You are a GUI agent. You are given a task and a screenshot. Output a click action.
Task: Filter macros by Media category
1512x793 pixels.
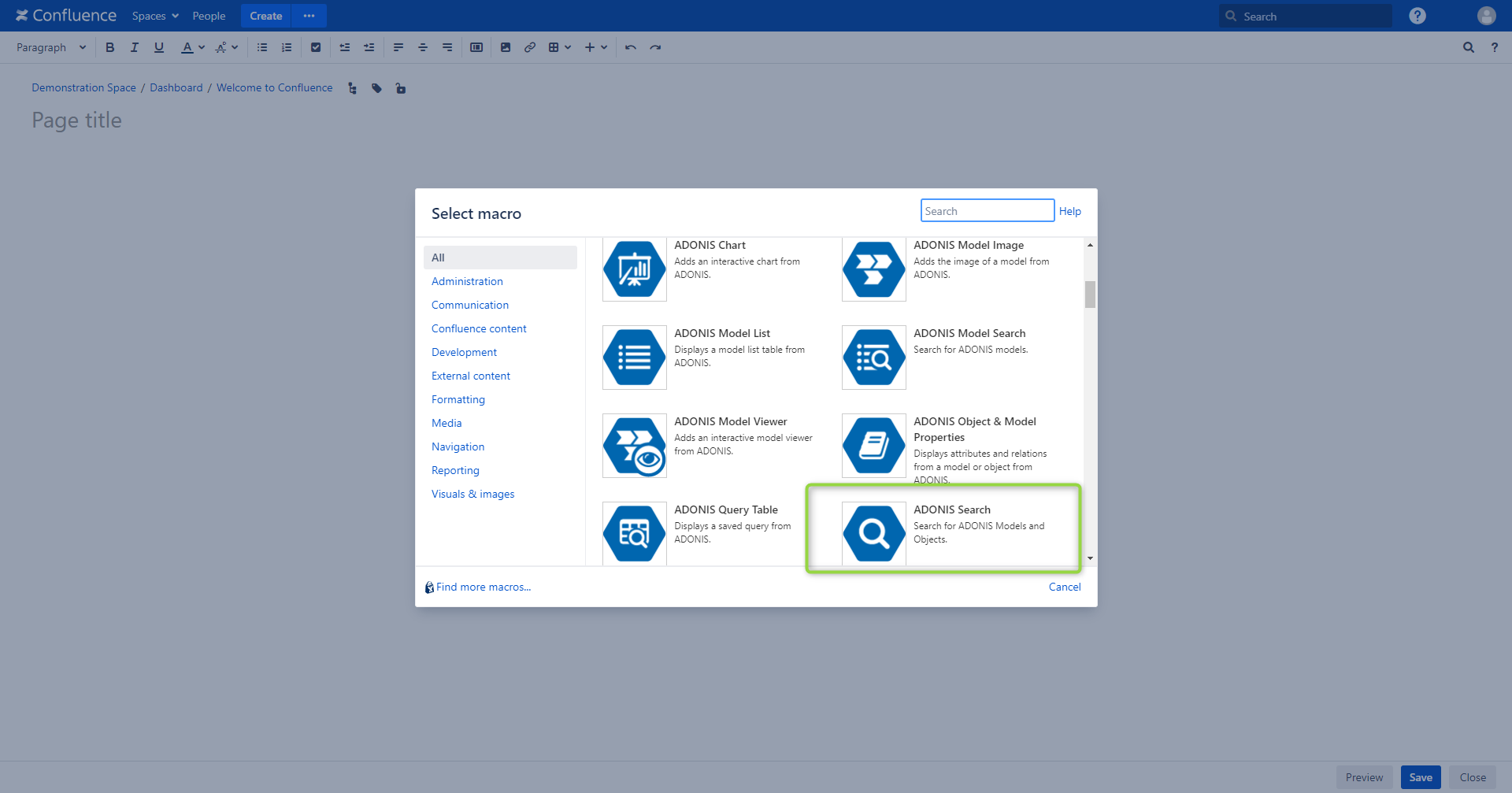pyautogui.click(x=447, y=423)
